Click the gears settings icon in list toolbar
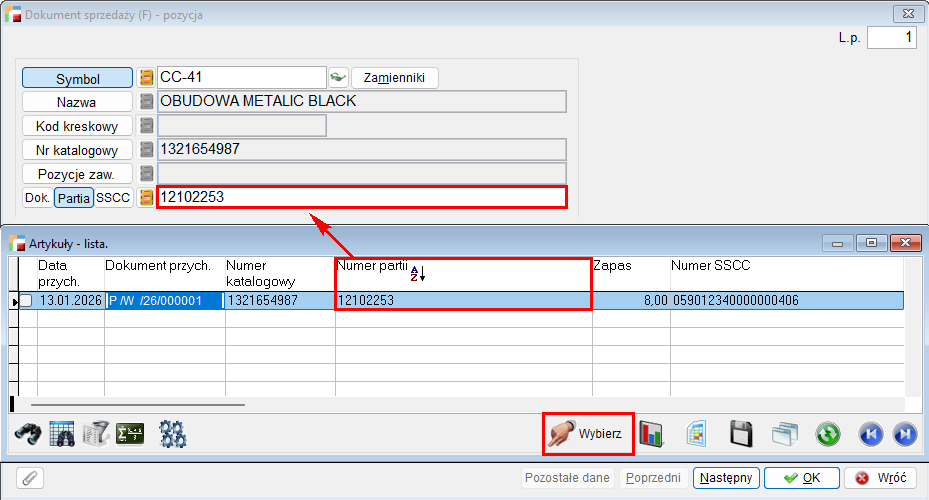Image resolution: width=929 pixels, height=500 pixels. point(173,434)
